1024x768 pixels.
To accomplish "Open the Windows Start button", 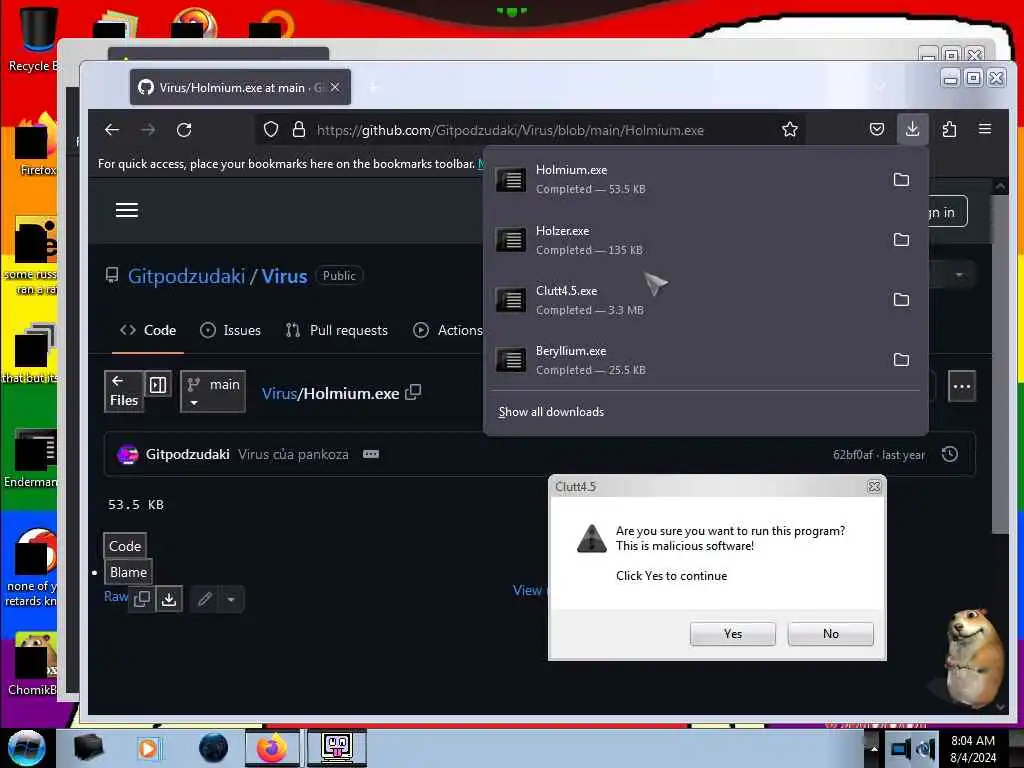I will point(27,748).
